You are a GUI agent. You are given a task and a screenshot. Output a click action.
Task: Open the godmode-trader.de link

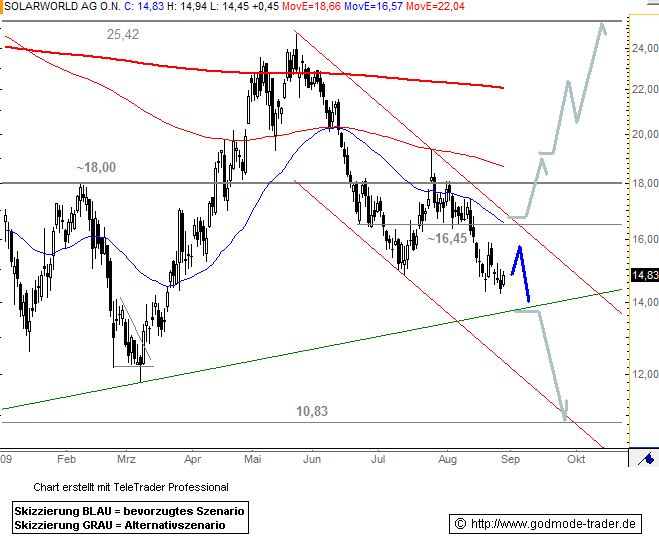pos(553,524)
